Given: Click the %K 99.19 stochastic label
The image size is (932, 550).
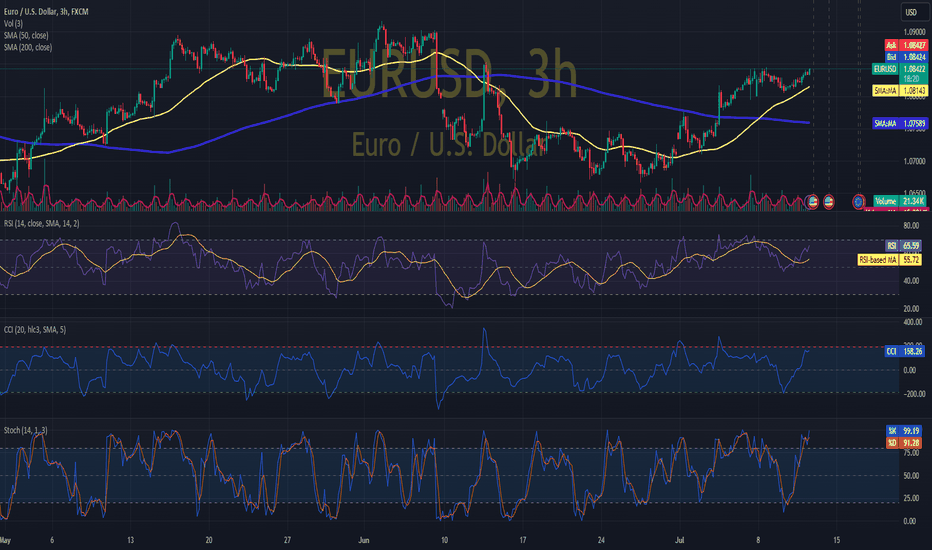Looking at the screenshot, I should (x=903, y=430).
